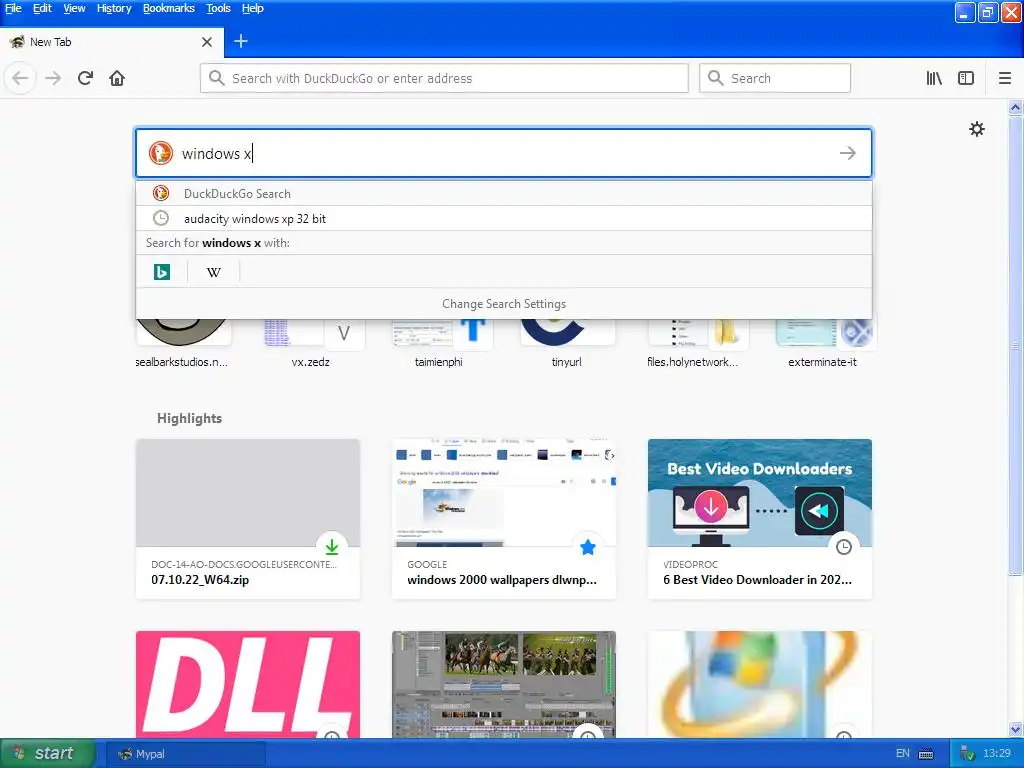Click the EN language indicator

(903, 753)
